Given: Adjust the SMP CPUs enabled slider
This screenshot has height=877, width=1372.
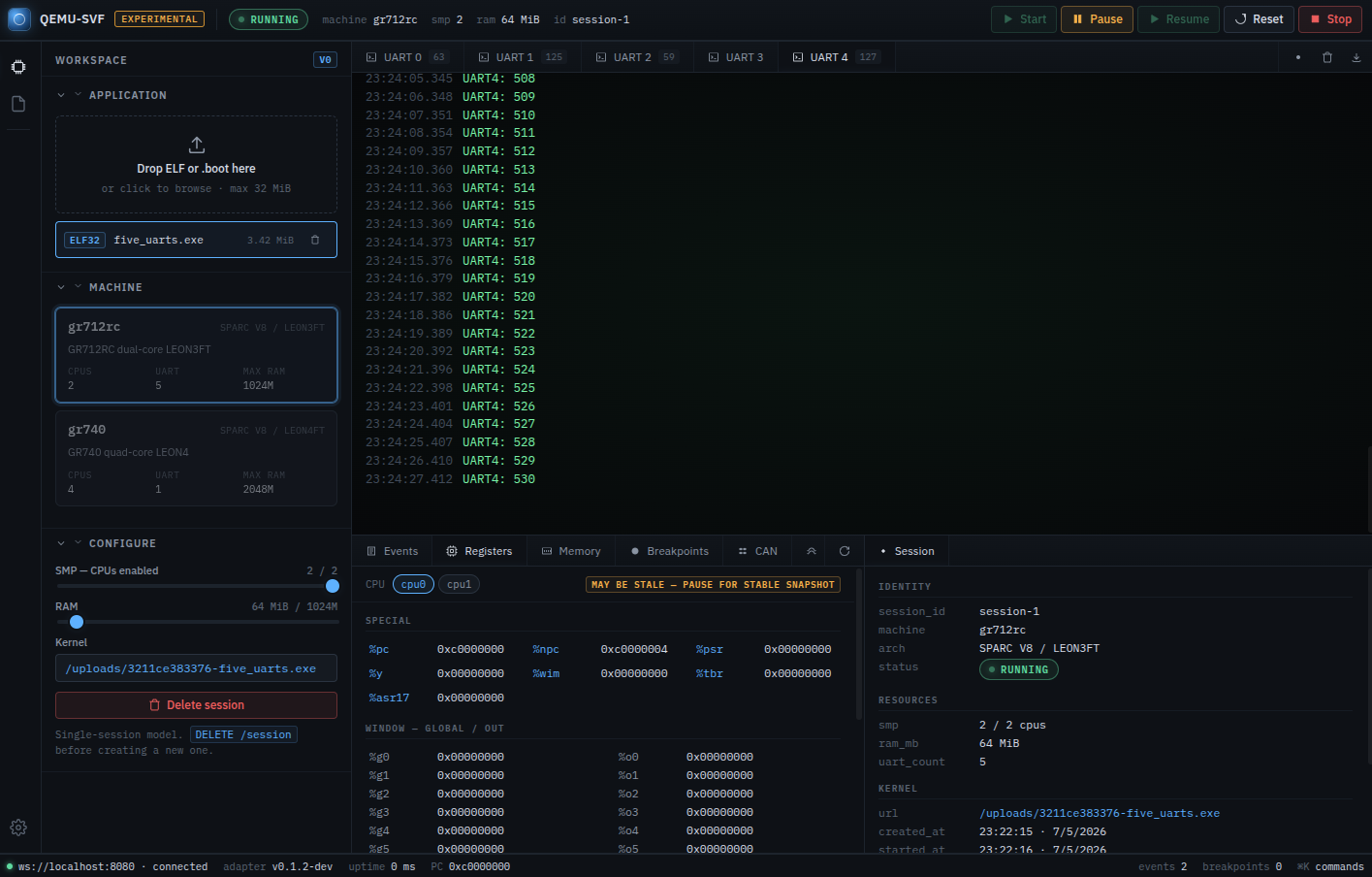Looking at the screenshot, I should point(333,586).
